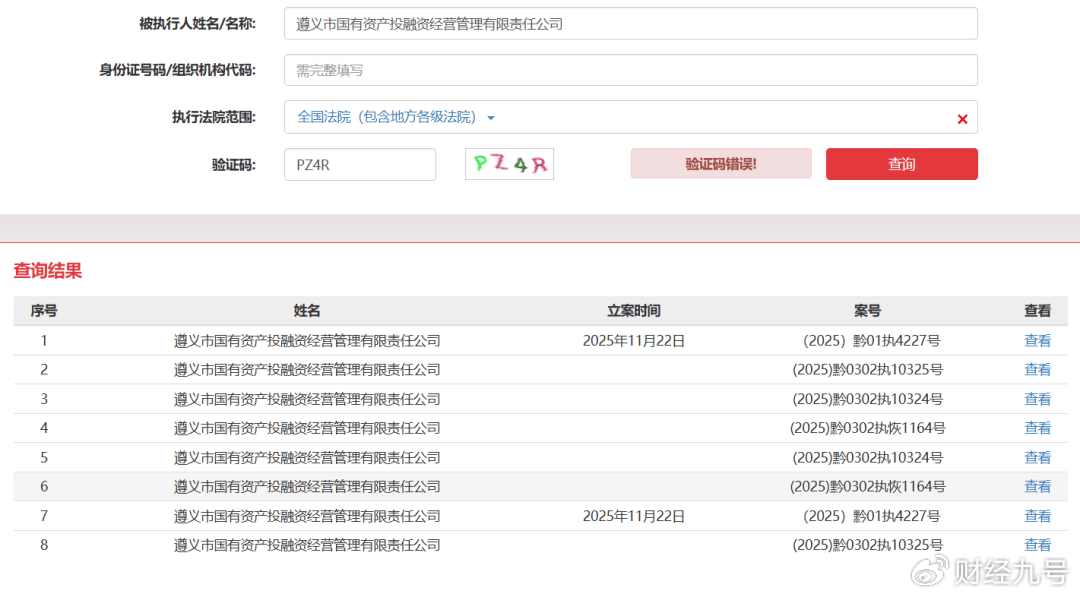Open the 全国法院 court scope dropdown

[388, 117]
